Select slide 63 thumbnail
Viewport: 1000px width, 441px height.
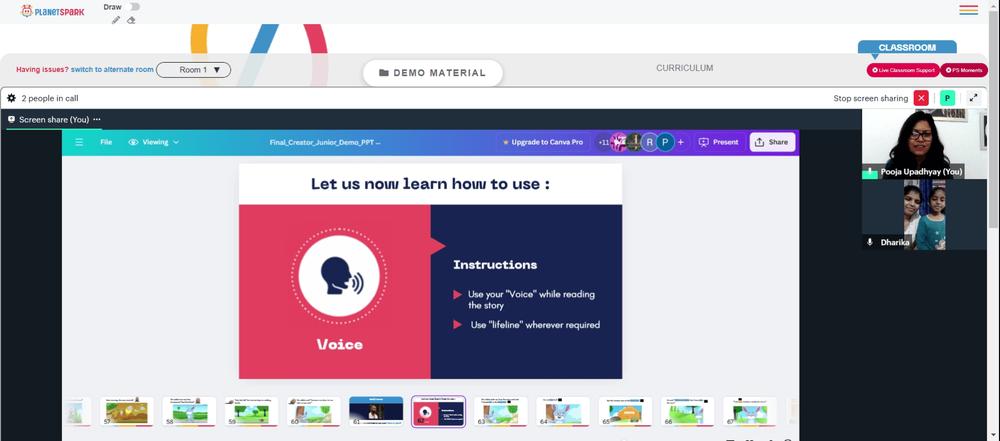[x=501, y=412]
